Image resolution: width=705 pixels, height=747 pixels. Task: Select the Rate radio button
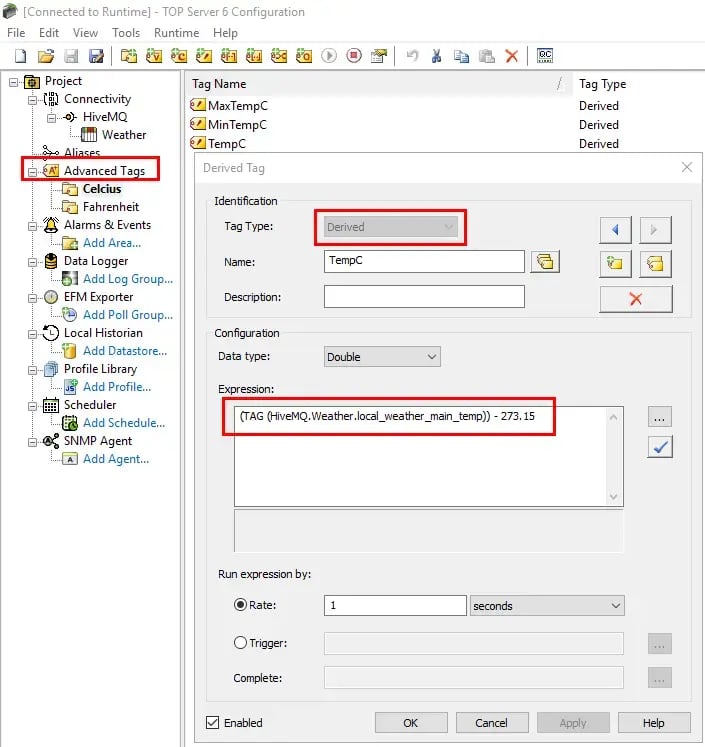tap(241, 605)
